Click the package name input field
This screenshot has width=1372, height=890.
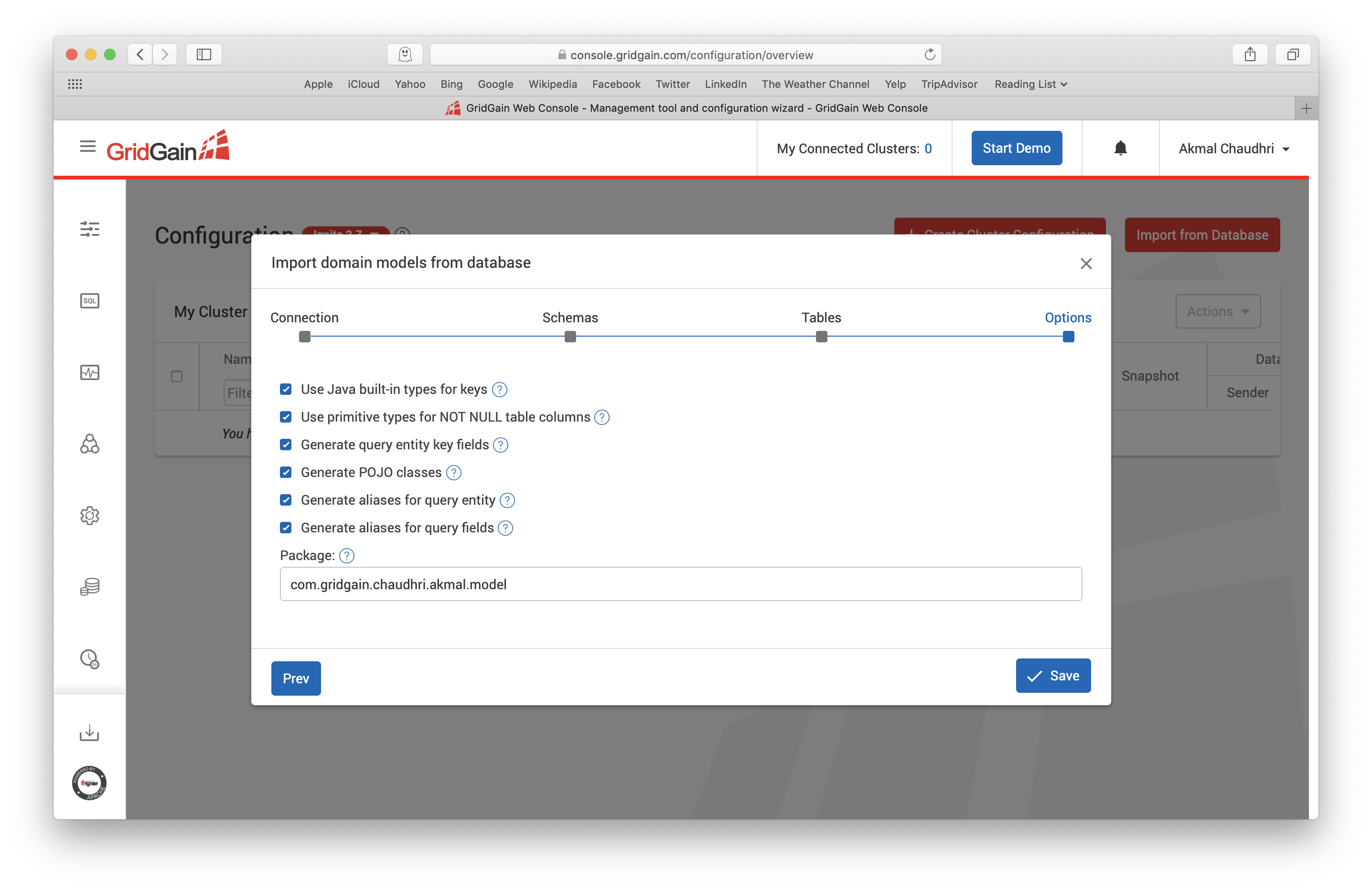[x=681, y=584]
